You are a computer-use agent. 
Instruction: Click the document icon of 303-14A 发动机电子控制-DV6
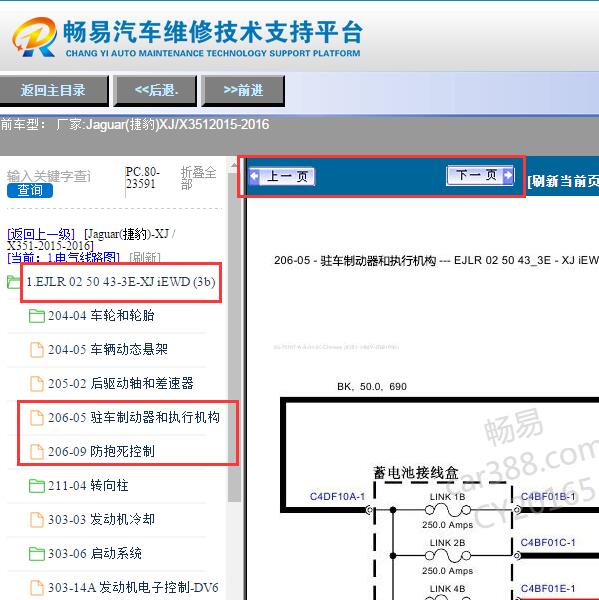[37, 588]
